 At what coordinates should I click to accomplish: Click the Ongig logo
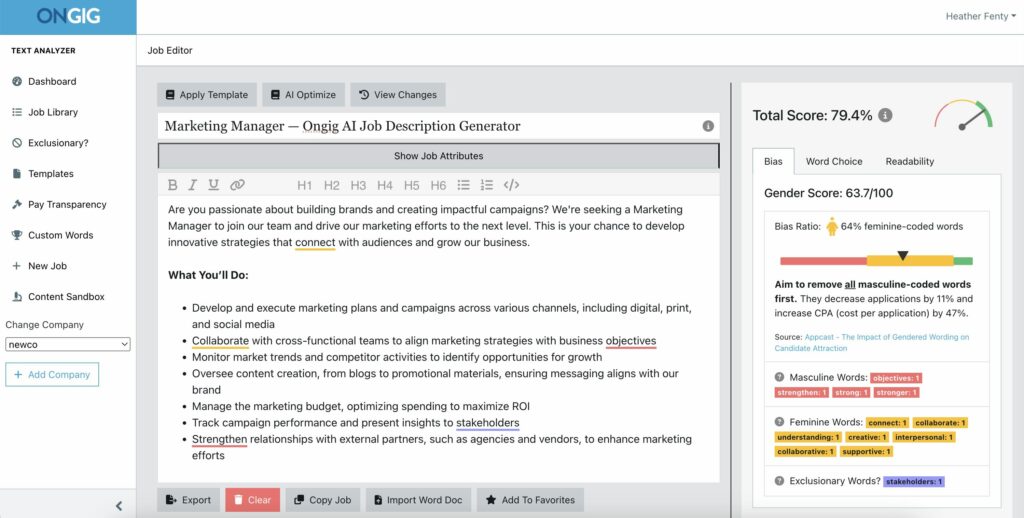coord(68,16)
